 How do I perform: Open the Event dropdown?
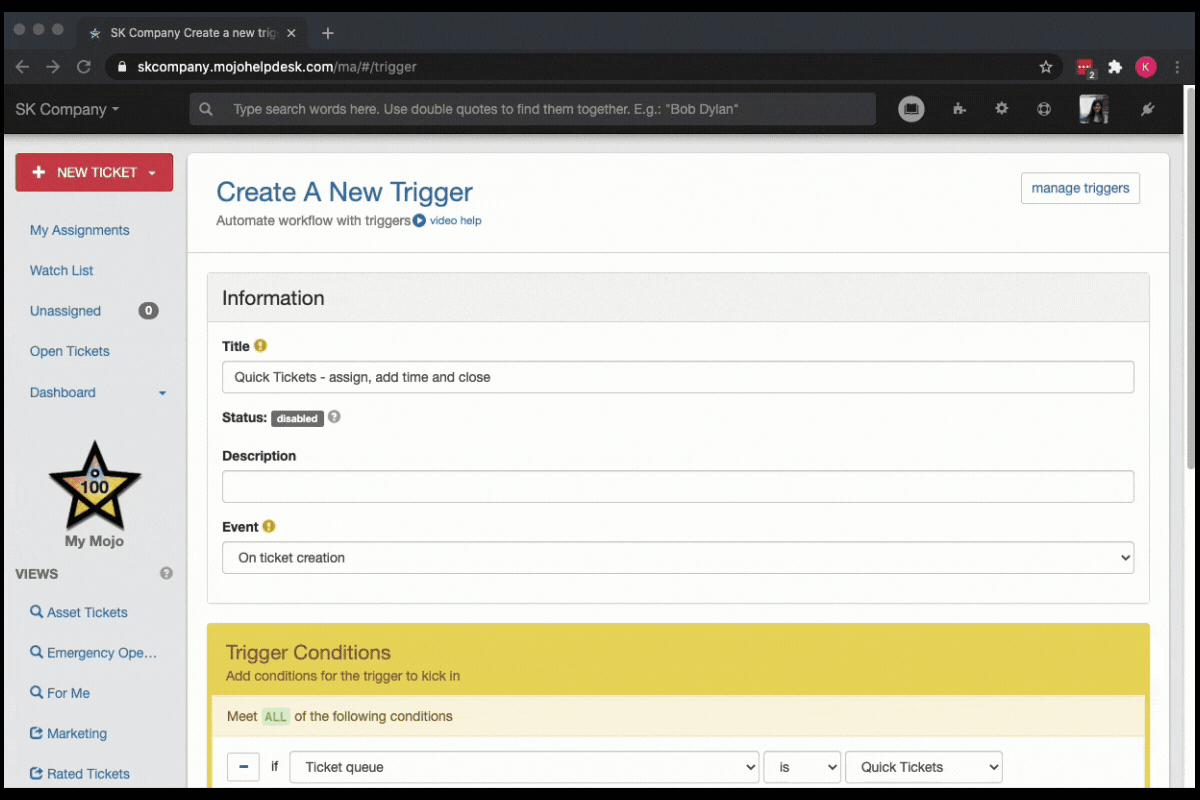pyautogui.click(x=677, y=558)
